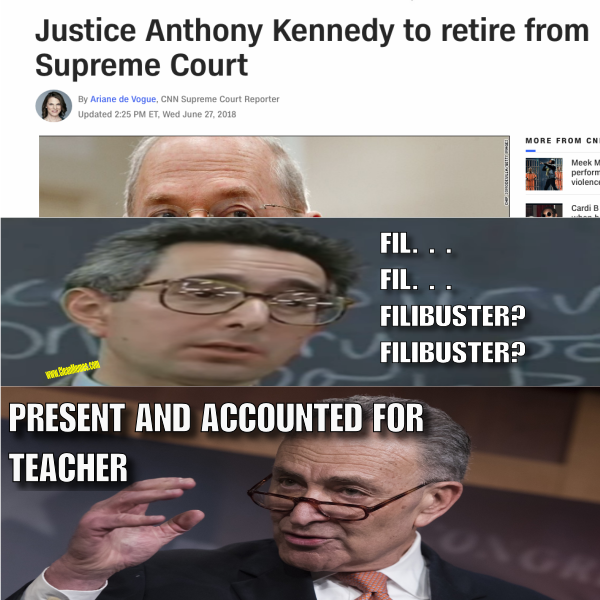Click the Updated 2:25 PM ET timestamp
Screen dimensions: 600x600
[157, 114]
